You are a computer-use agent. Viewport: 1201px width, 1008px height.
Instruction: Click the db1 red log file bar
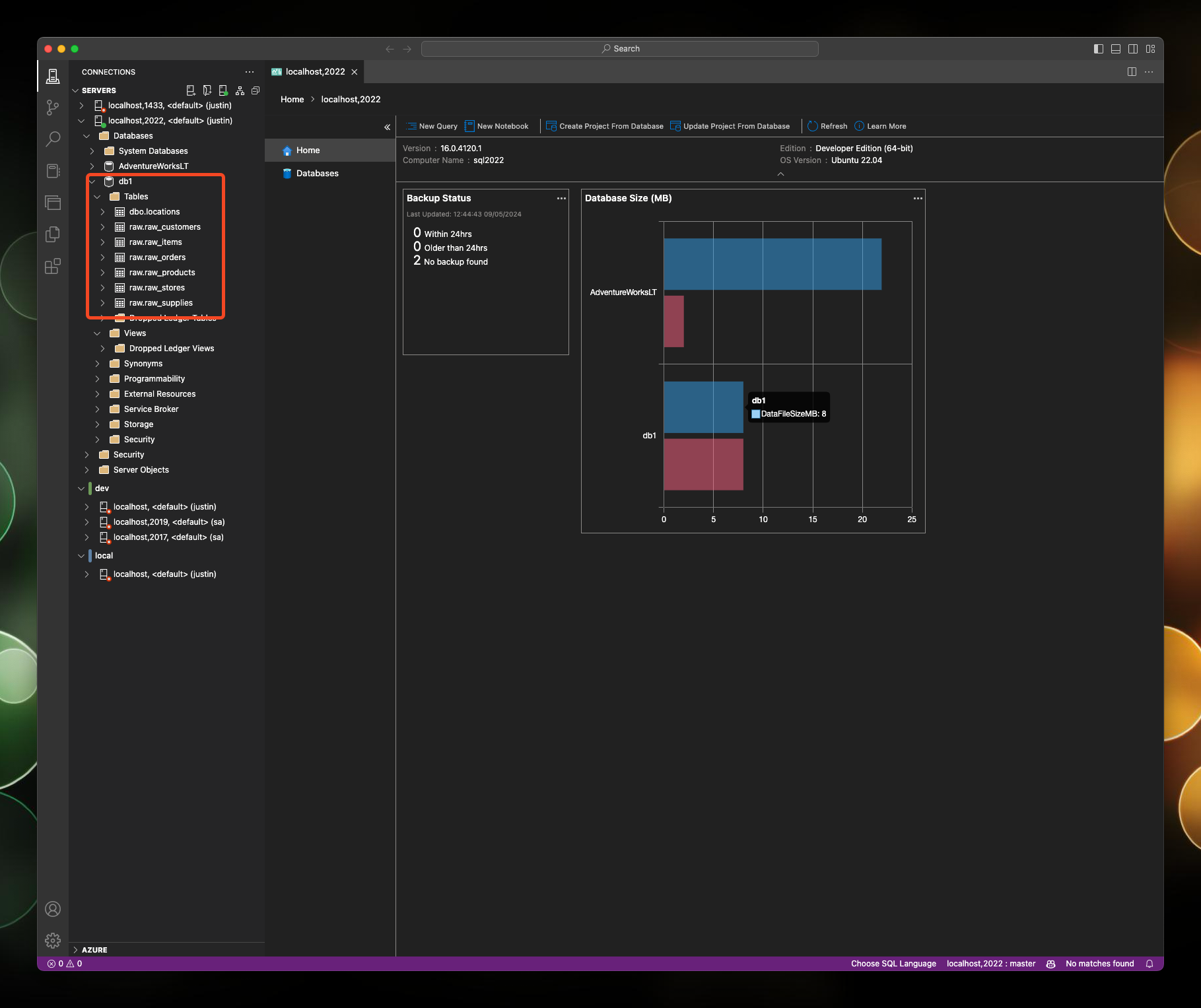[x=703, y=465]
